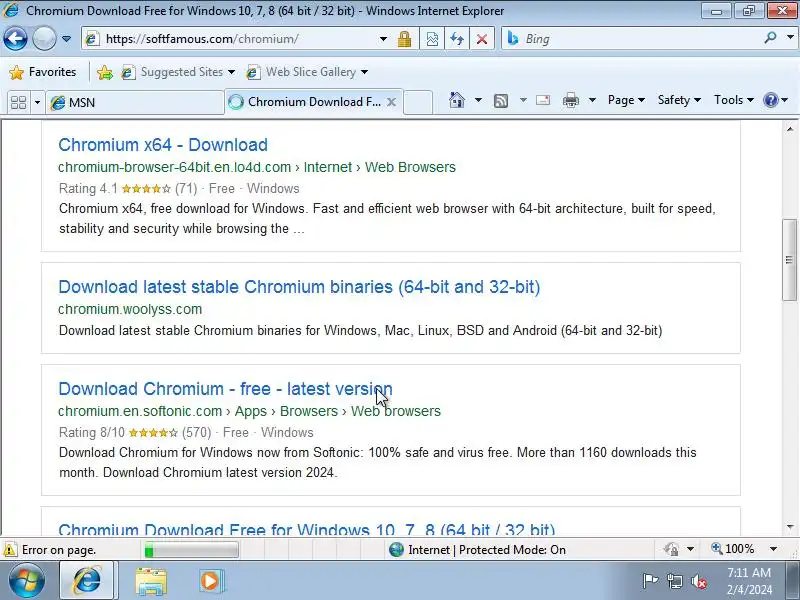This screenshot has width=800, height=600.
Task: Click the scroll down arrow
Action: [790, 527]
